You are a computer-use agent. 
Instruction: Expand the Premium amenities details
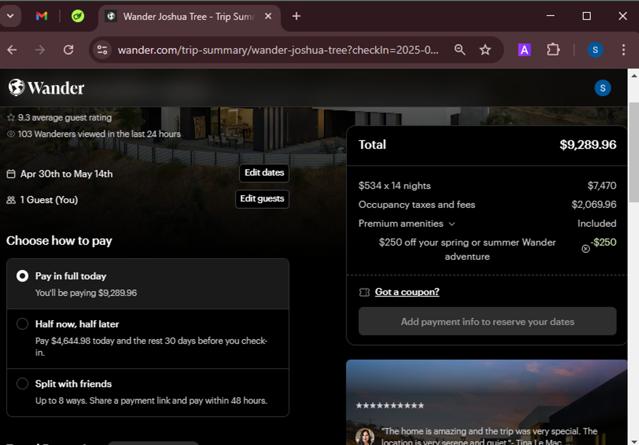406,224
